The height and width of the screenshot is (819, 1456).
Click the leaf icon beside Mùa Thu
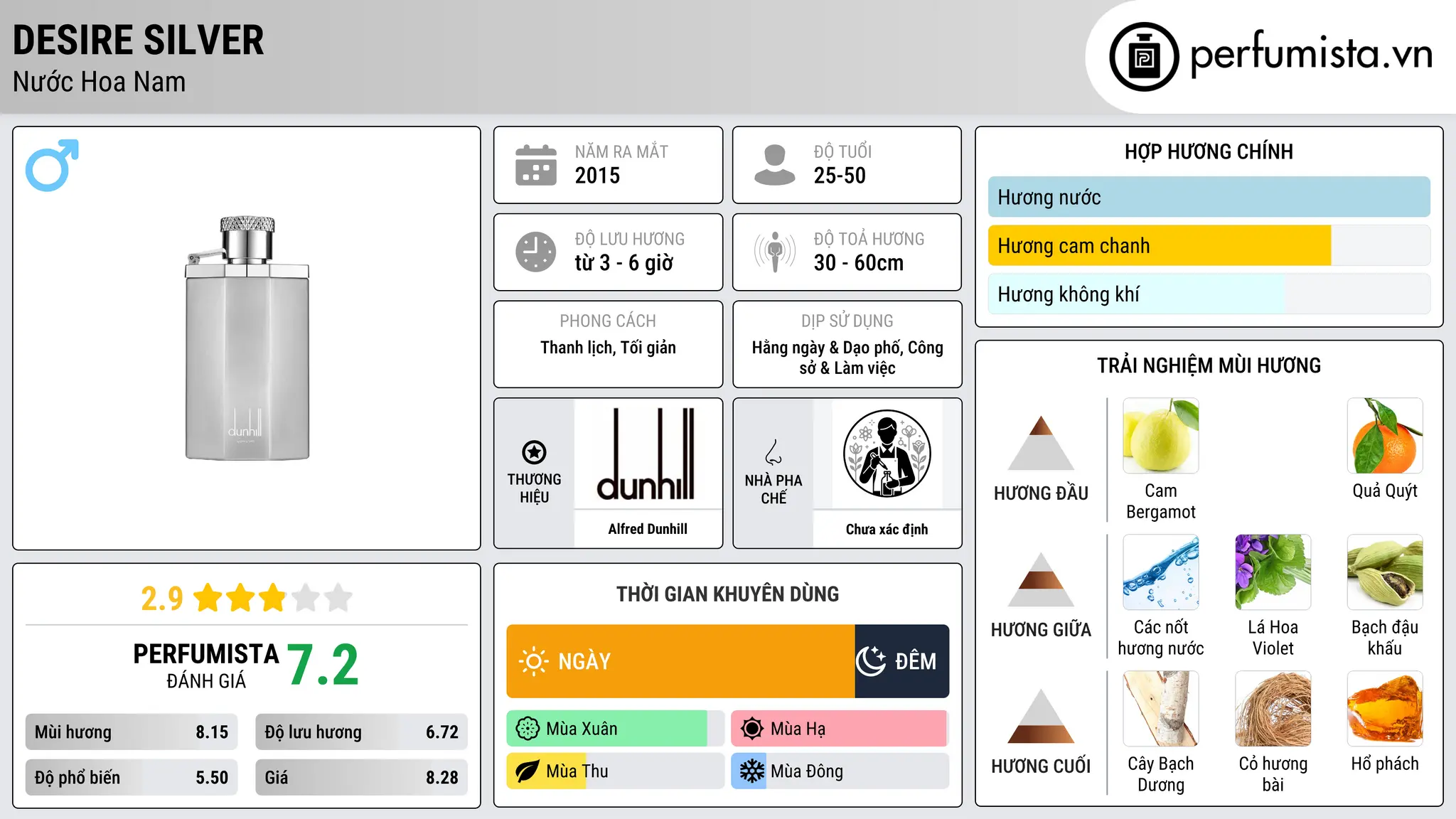(x=528, y=771)
